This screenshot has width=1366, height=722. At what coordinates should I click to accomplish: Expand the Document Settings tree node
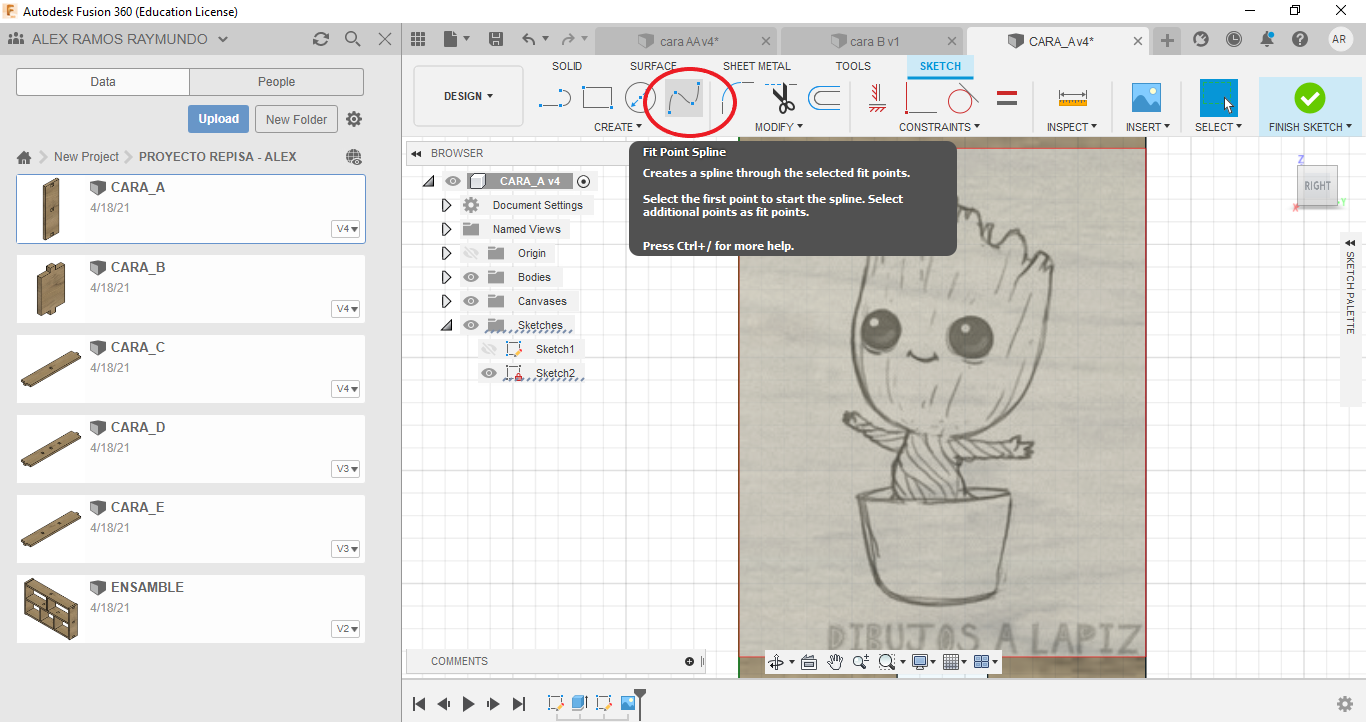click(447, 205)
